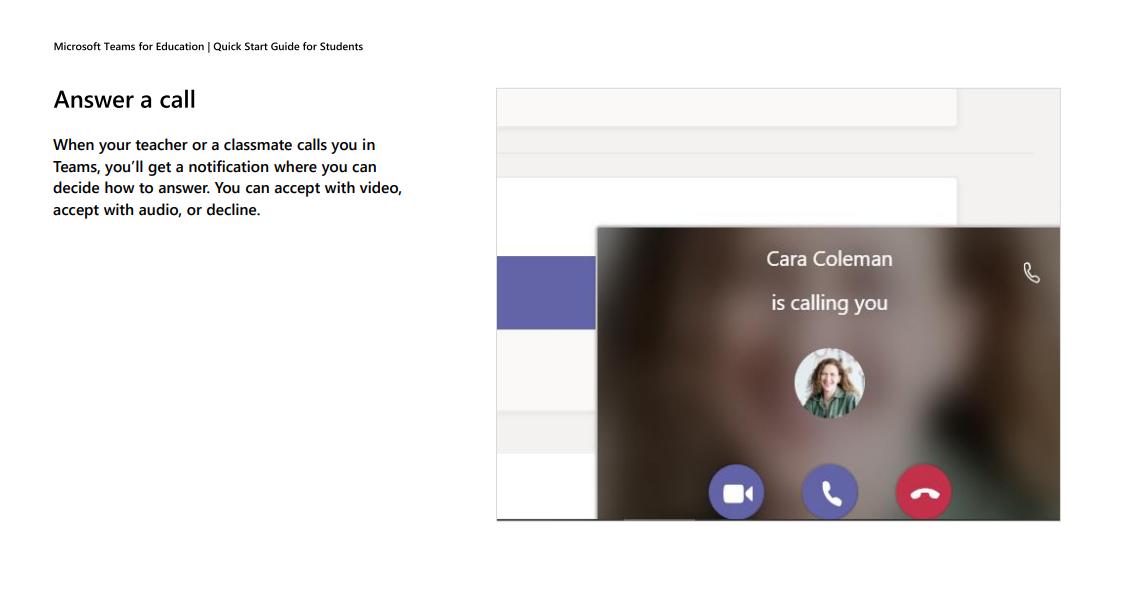Click the phone outline icon in notification corner

coord(1031,273)
